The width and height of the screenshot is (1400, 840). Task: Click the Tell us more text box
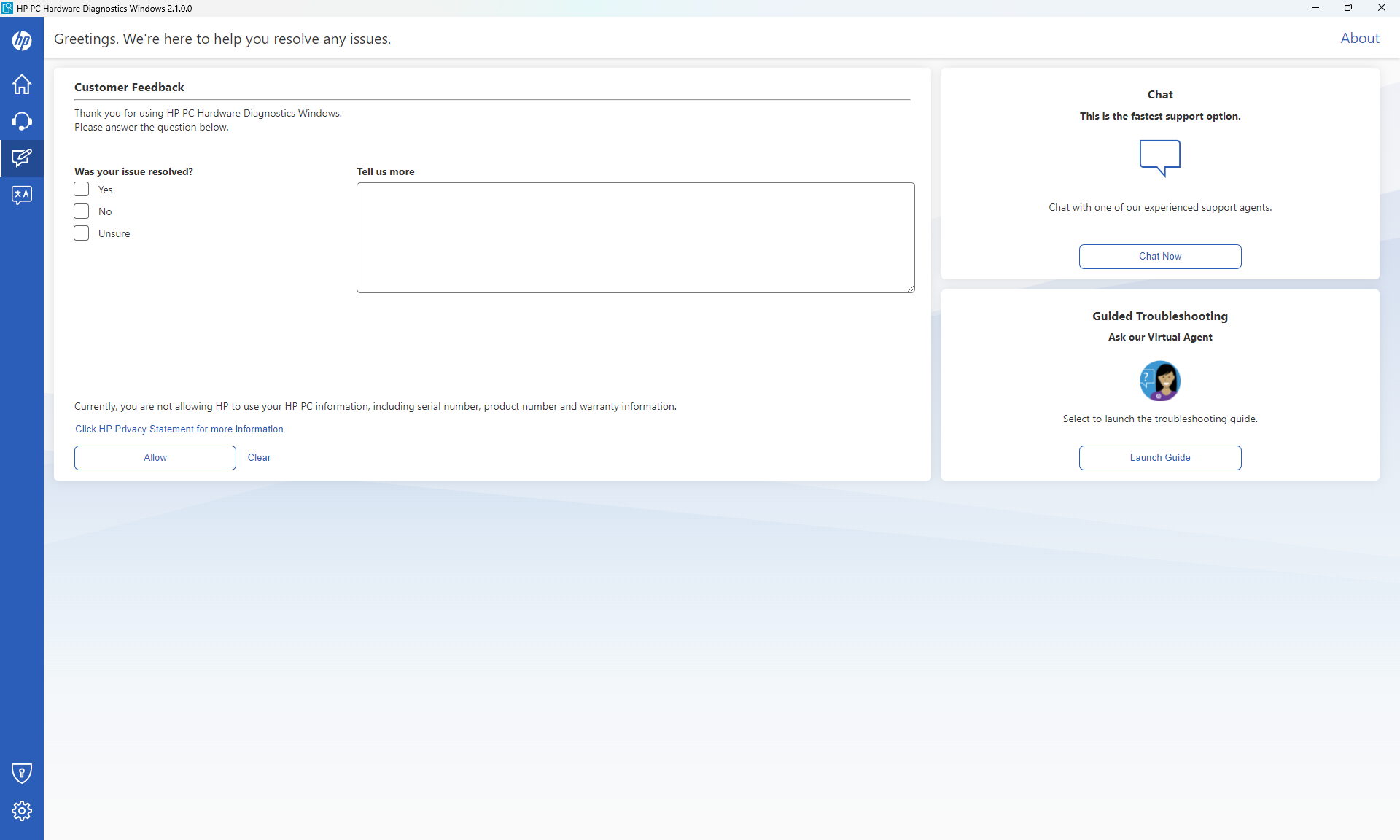tap(636, 238)
